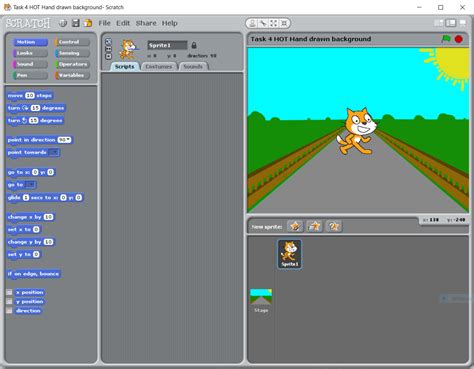
Task: Select the Motion blocks category
Action: tap(30, 42)
